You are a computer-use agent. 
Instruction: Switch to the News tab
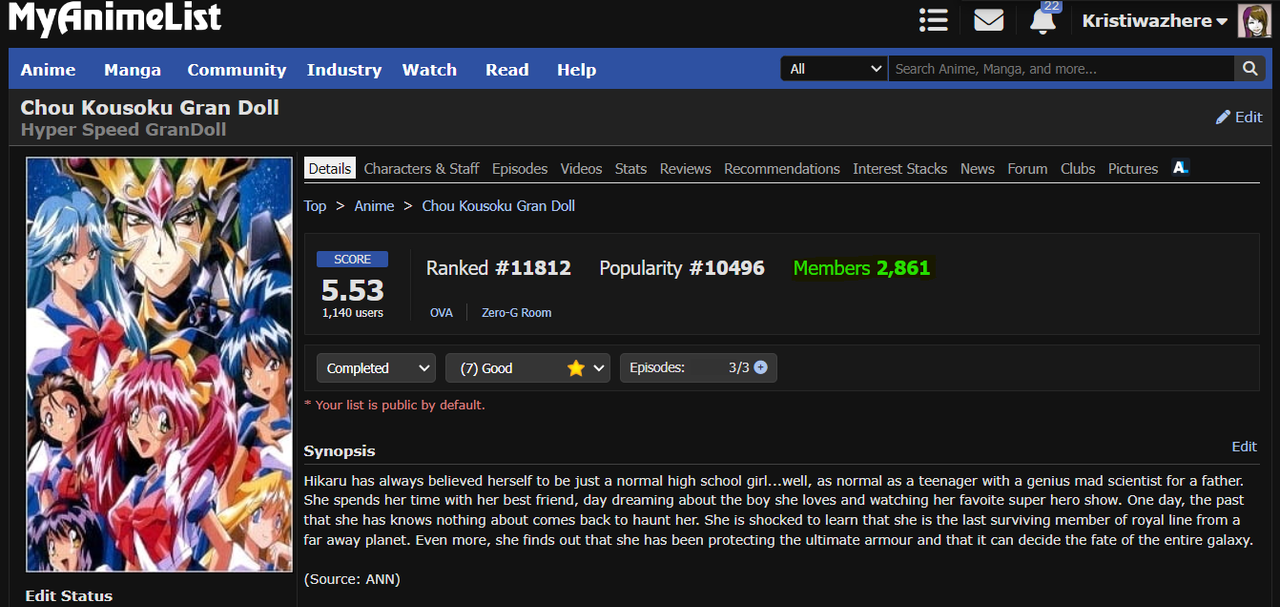[977, 168]
